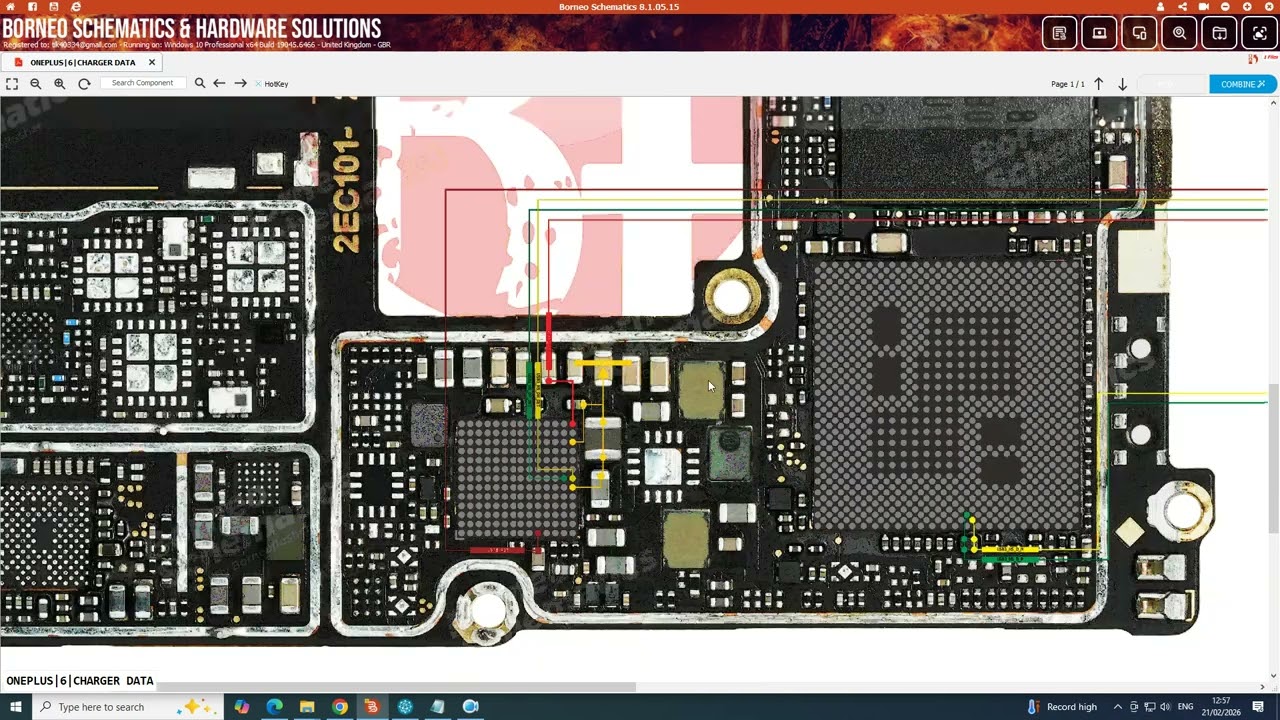This screenshot has height=720, width=1280.
Task: Click inside the Search Component field
Action: tap(143, 83)
